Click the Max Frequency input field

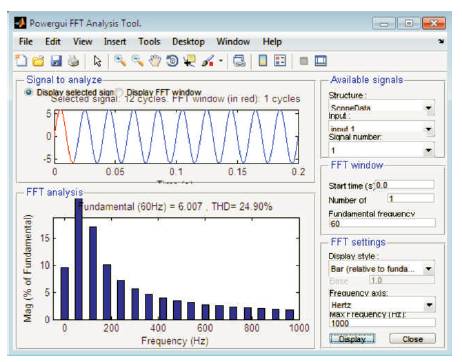(x=382, y=323)
